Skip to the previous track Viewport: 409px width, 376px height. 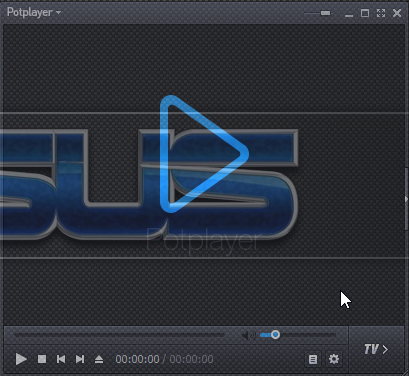click(x=61, y=359)
